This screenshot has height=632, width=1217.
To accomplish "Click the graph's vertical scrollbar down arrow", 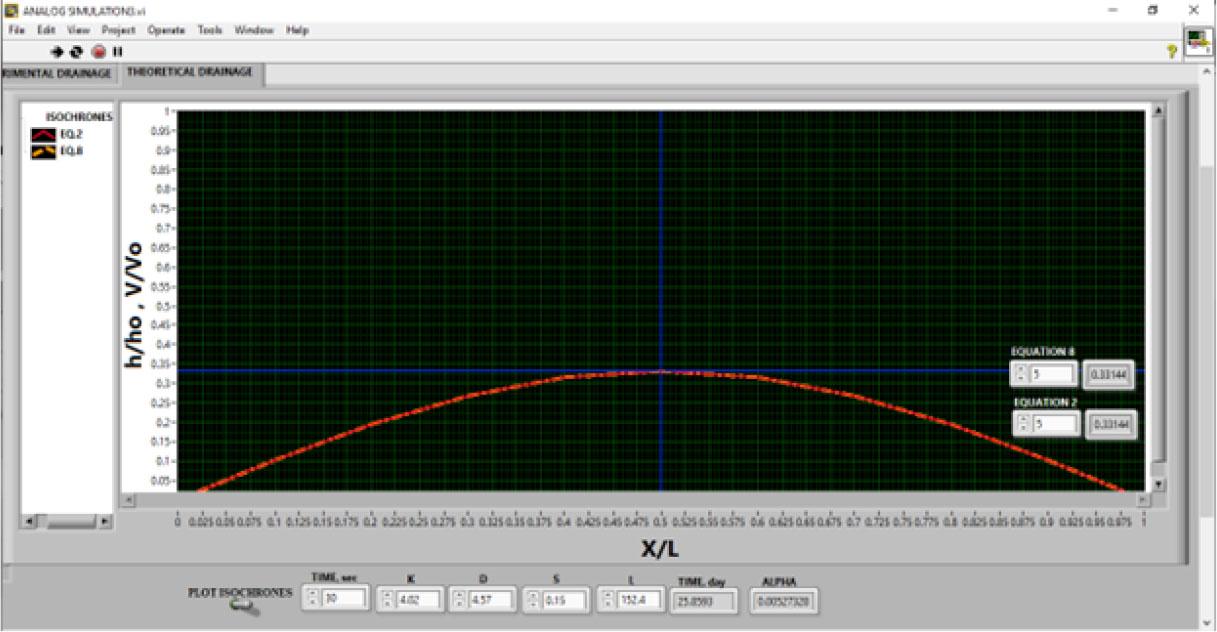I will point(1159,484).
